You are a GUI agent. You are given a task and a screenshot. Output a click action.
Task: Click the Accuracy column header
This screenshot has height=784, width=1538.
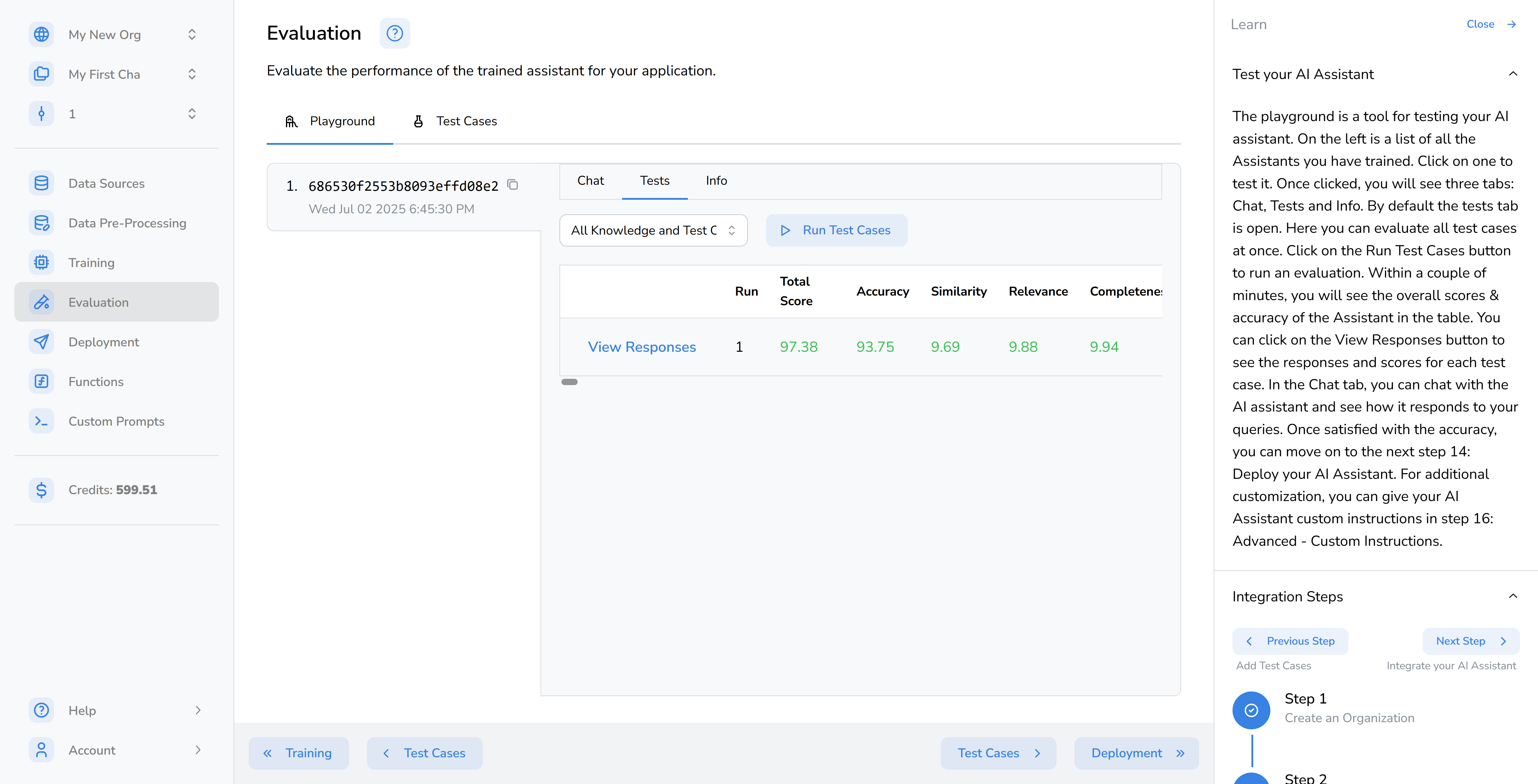(883, 291)
